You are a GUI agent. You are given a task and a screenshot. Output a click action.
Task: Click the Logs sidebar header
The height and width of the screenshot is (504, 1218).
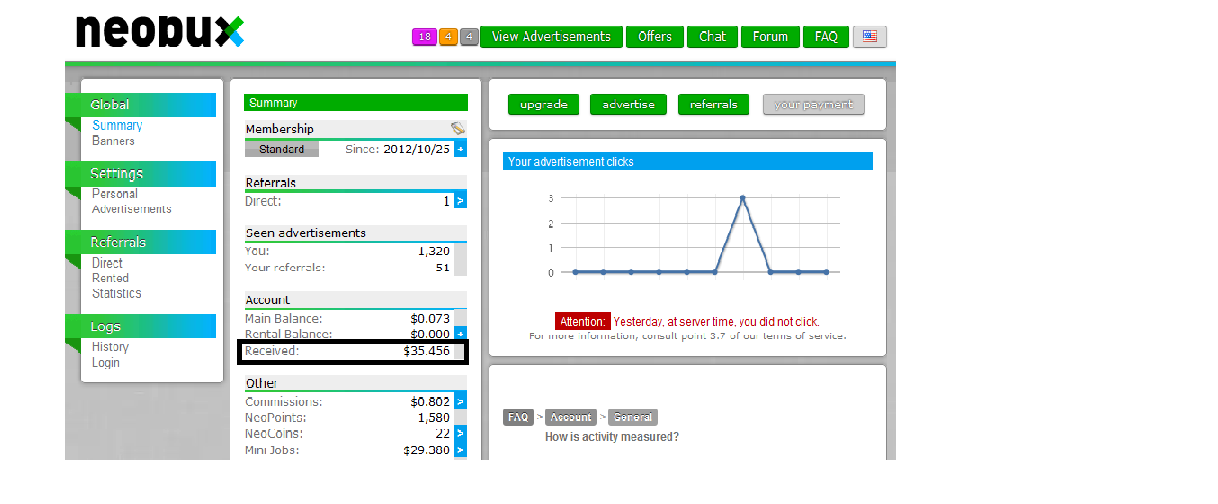141,327
